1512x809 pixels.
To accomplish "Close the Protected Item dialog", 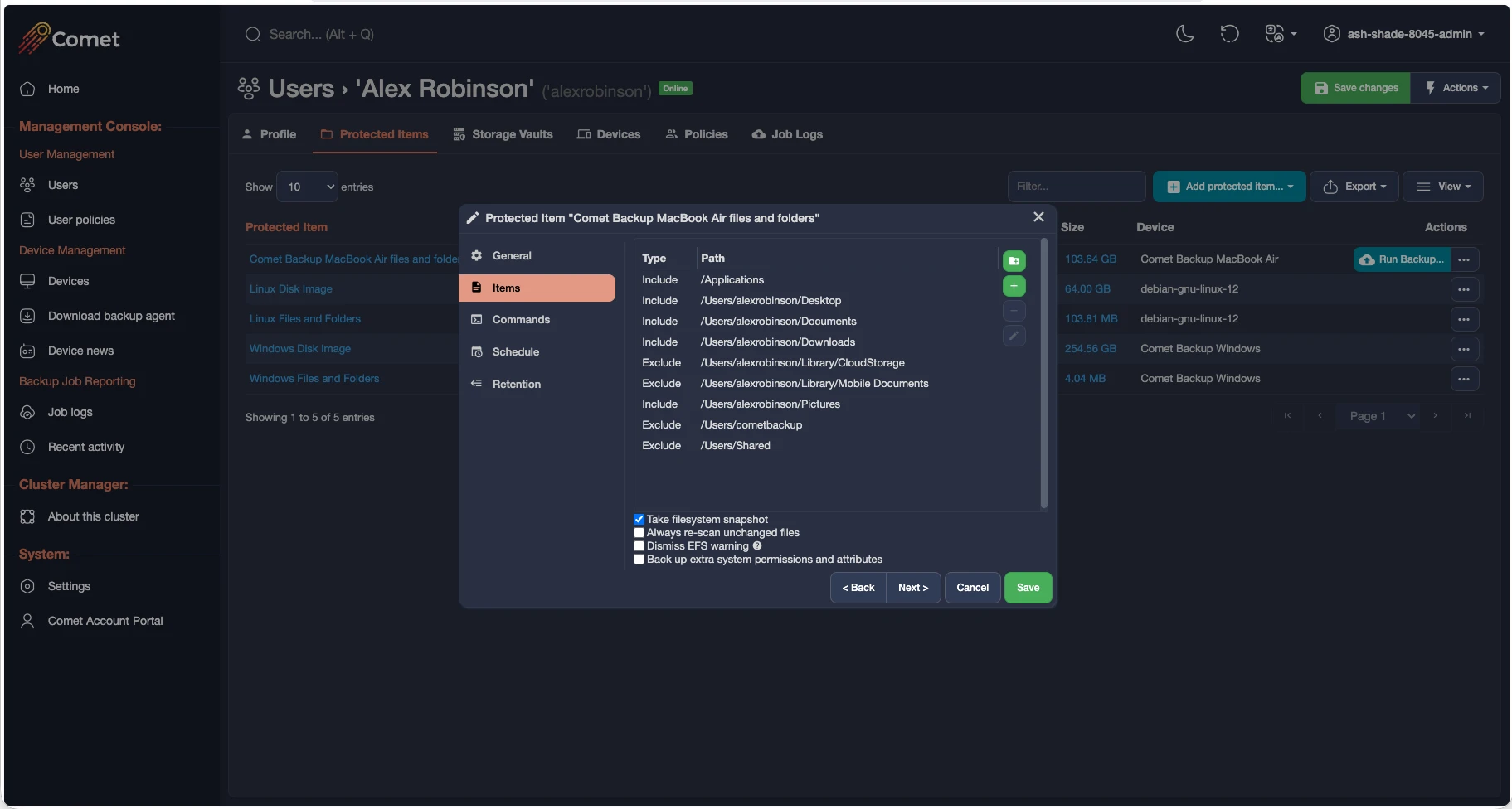I will pyautogui.click(x=1038, y=217).
